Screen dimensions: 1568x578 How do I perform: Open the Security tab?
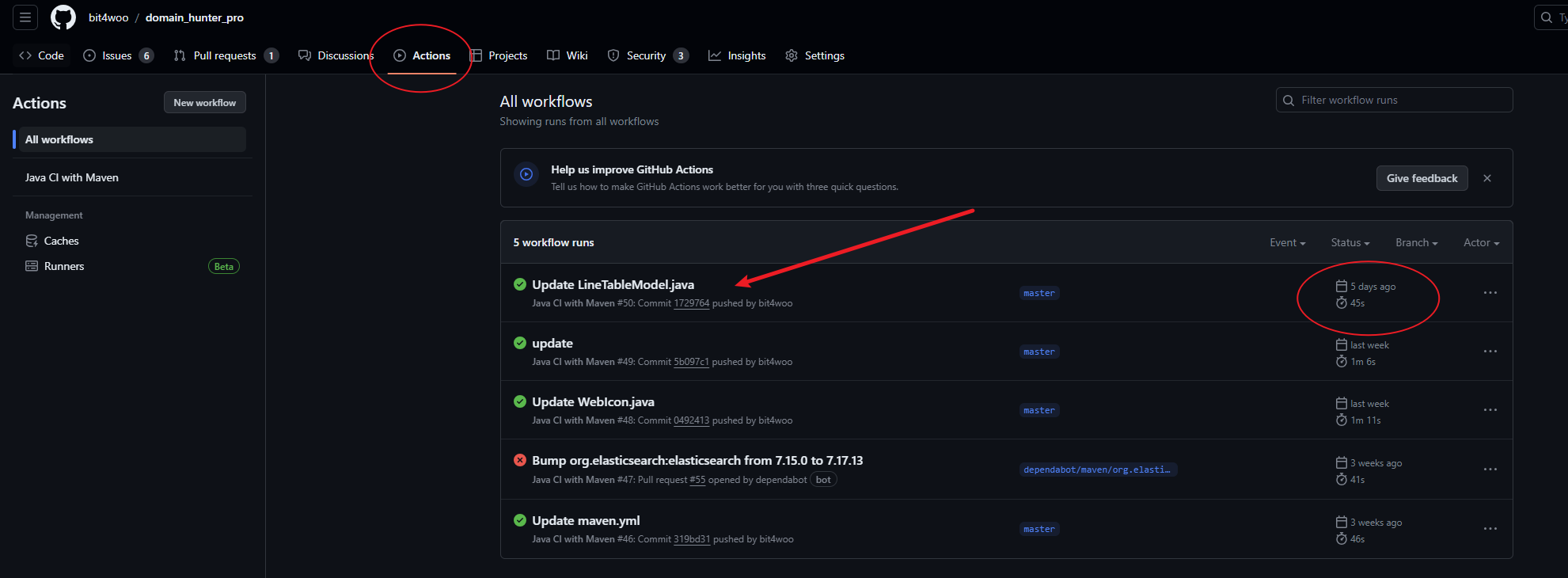pyautogui.click(x=647, y=55)
